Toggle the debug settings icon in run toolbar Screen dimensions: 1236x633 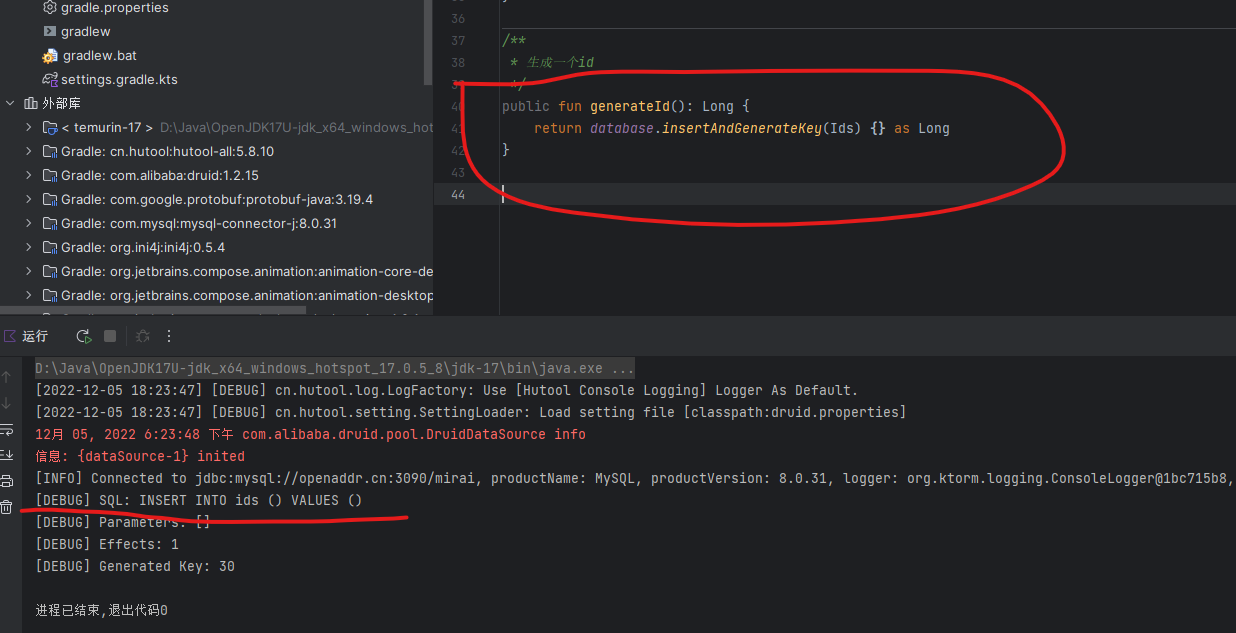pyautogui.click(x=142, y=336)
